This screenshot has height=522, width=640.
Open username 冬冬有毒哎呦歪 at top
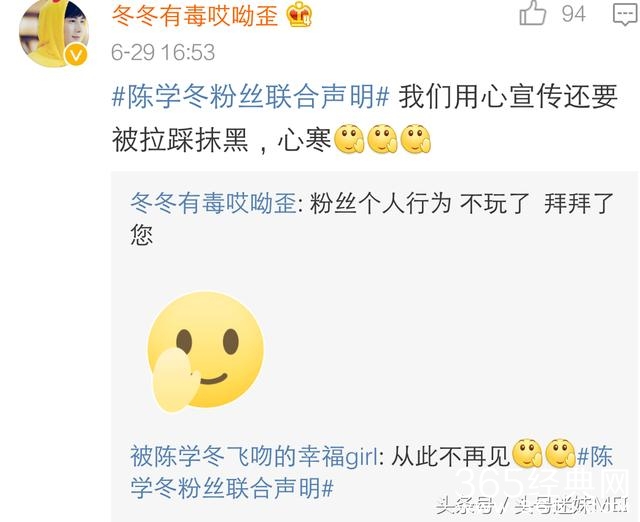[195, 16]
